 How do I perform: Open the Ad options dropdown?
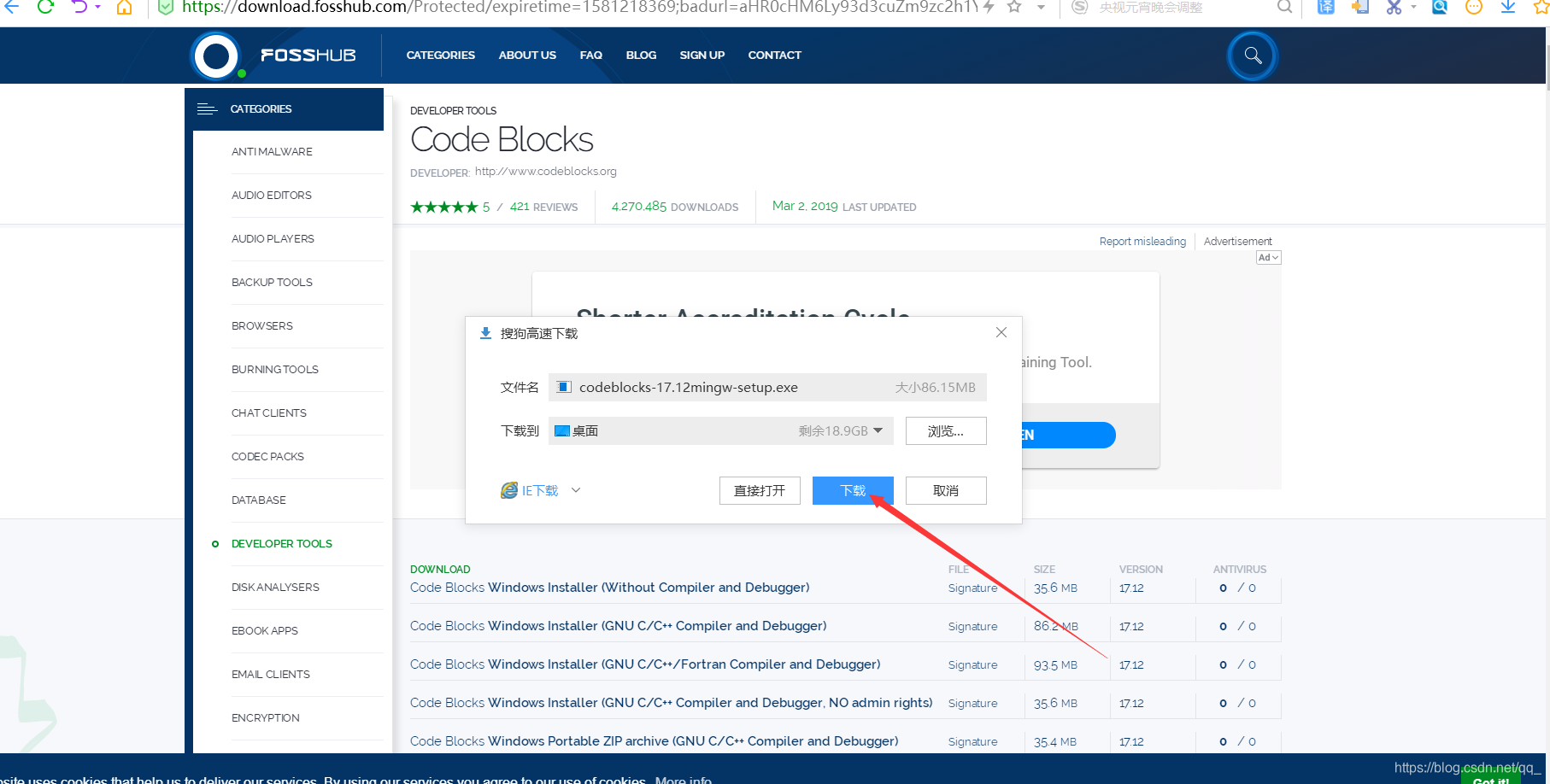(1268, 257)
